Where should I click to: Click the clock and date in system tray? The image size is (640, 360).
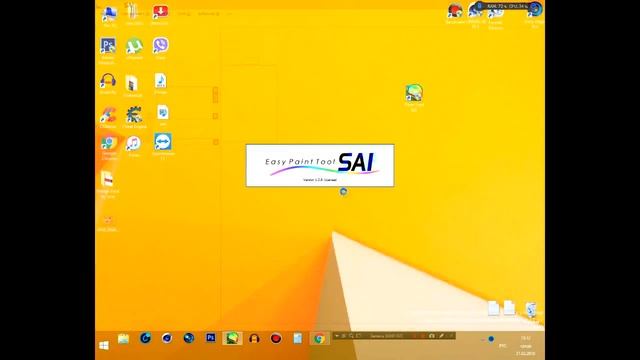pyautogui.click(x=526, y=346)
